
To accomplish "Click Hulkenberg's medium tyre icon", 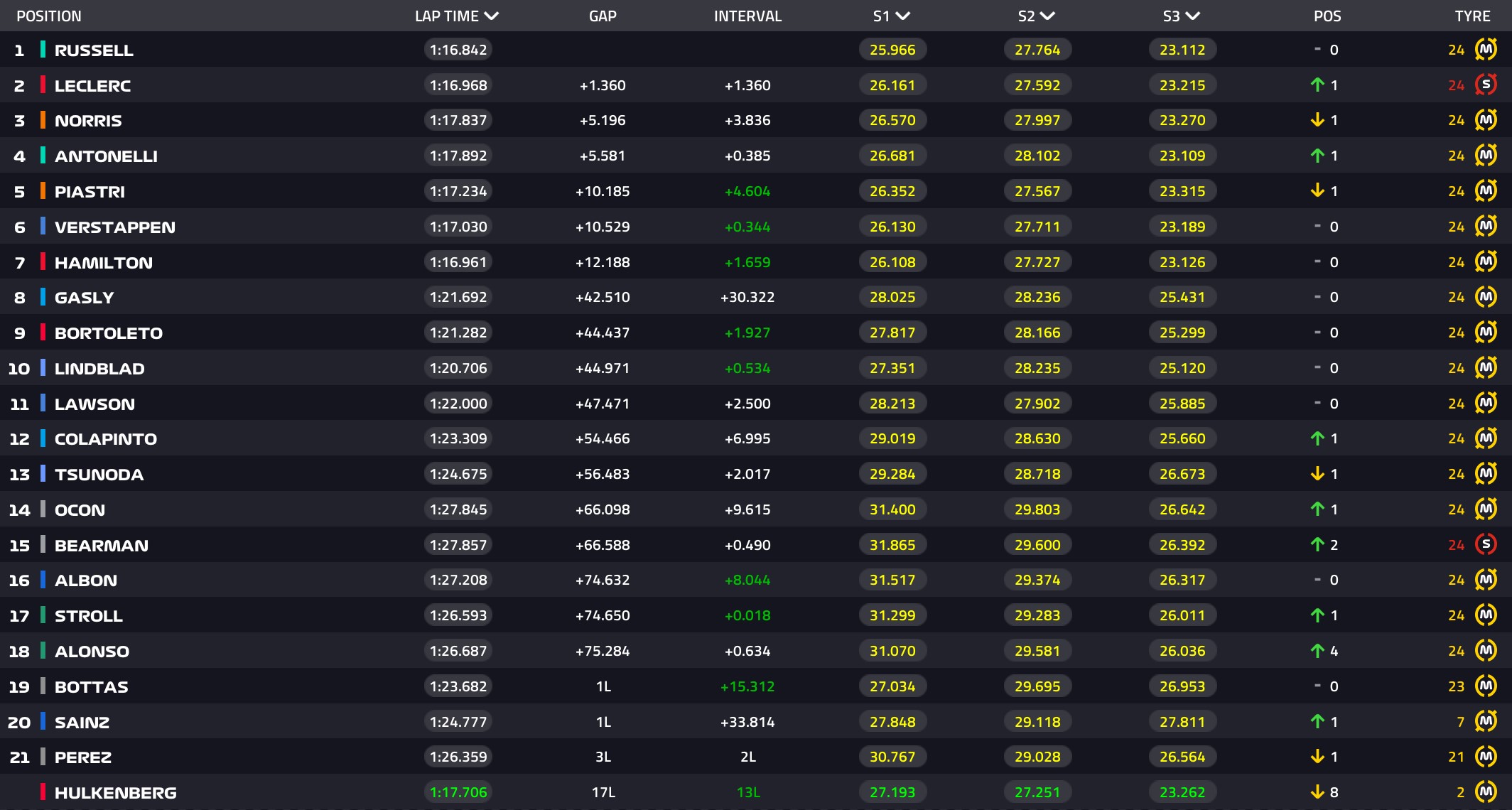I will click(1486, 792).
